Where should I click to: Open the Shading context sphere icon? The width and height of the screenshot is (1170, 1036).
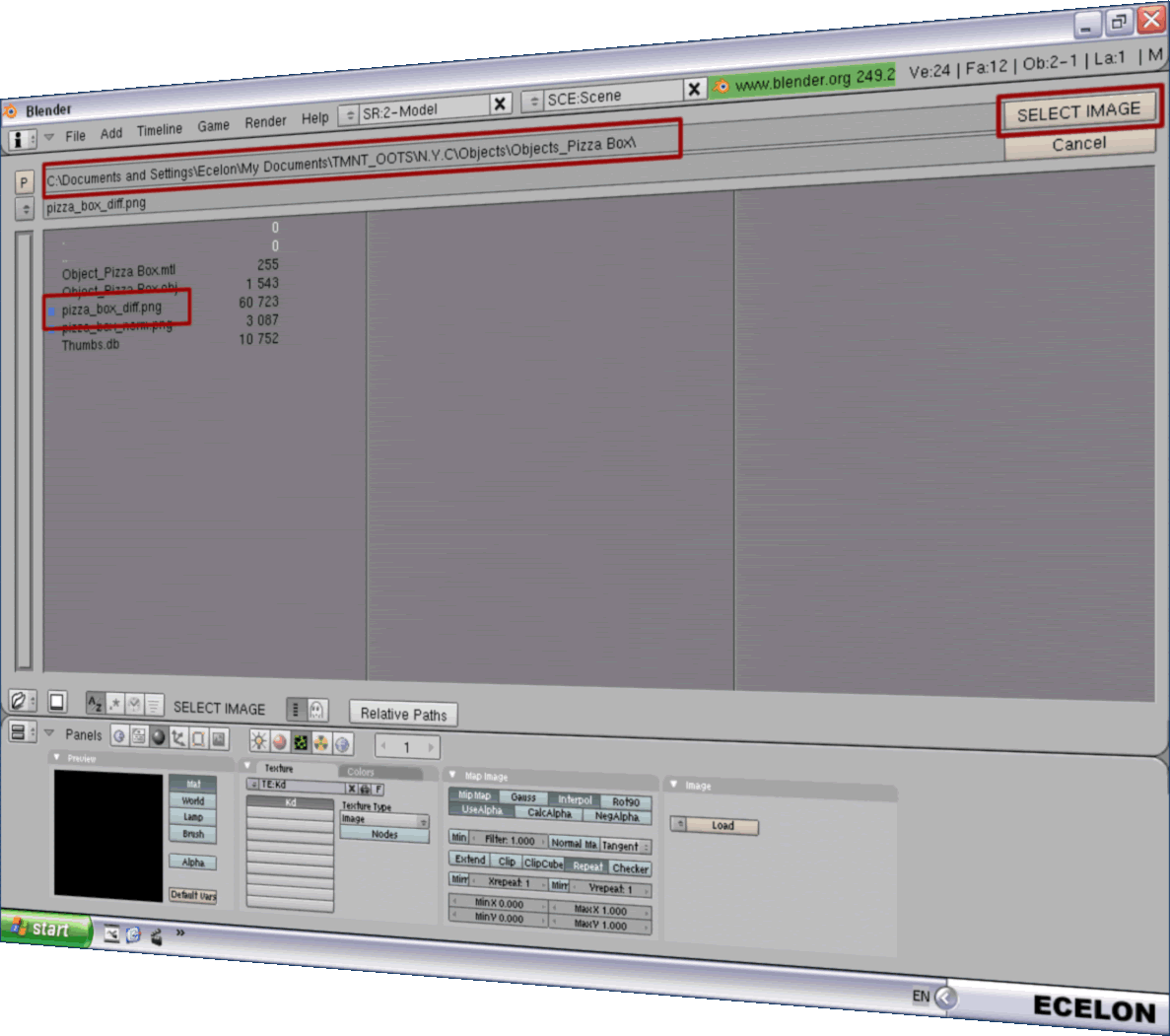[158, 737]
